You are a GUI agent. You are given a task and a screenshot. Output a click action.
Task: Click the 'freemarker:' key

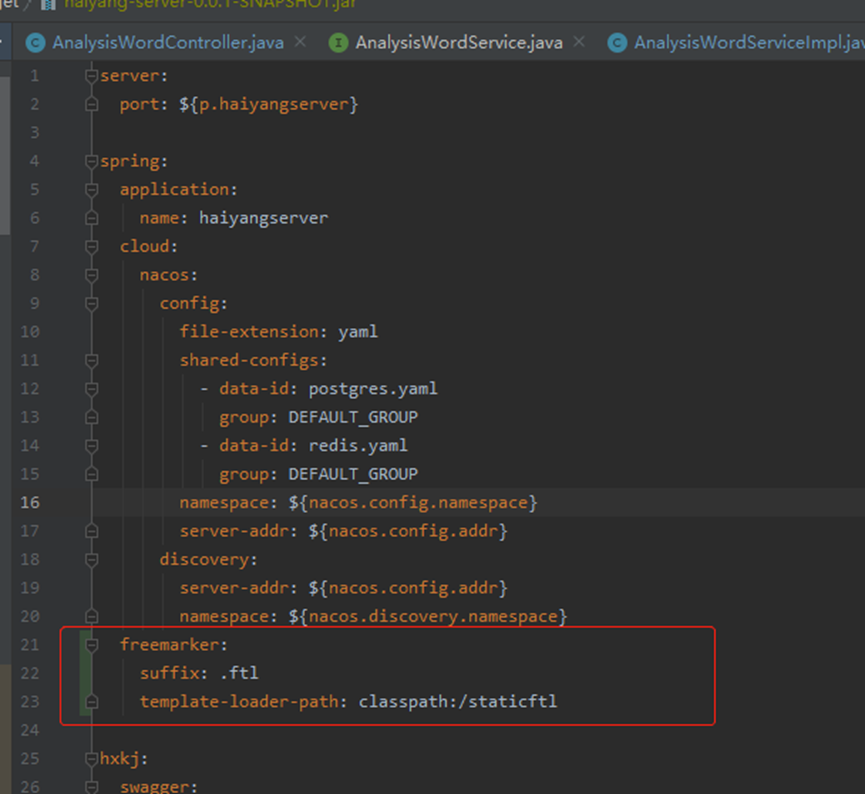(174, 645)
